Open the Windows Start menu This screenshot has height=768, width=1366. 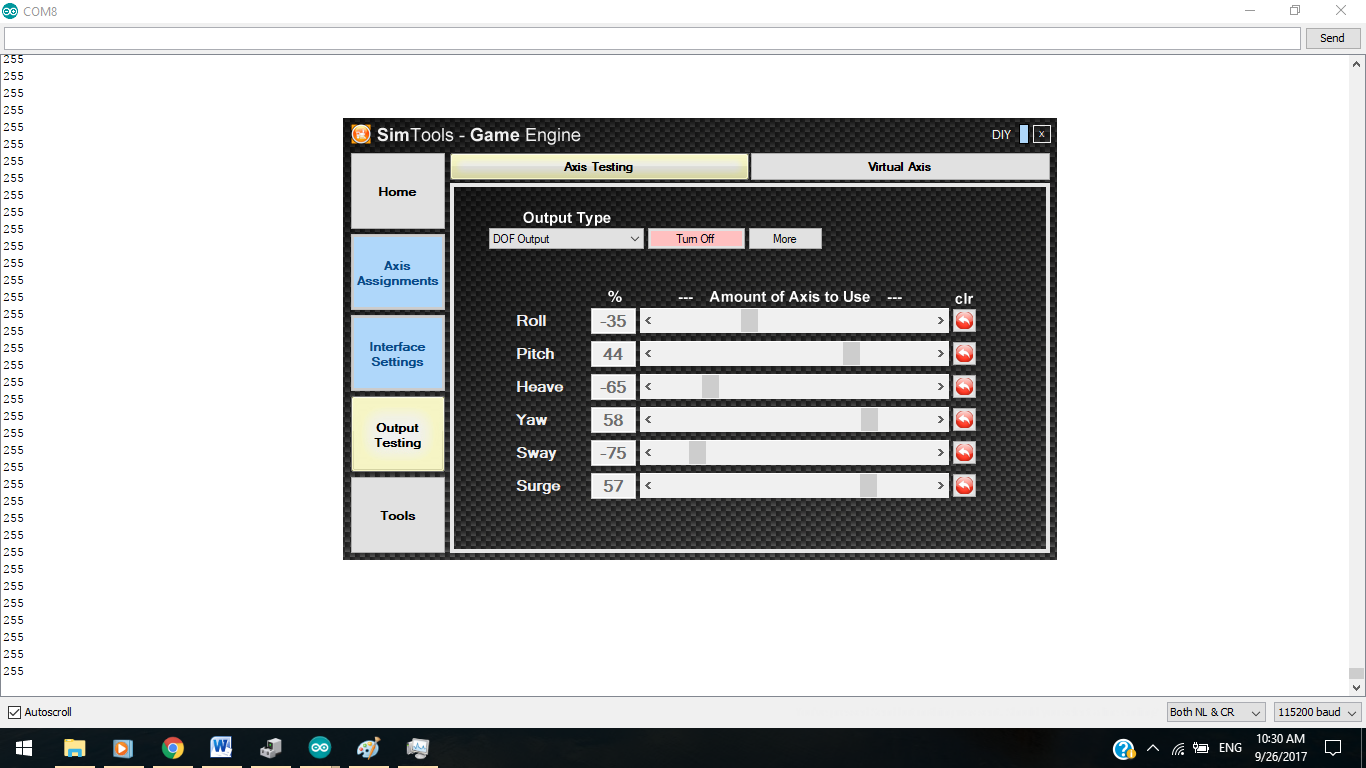click(x=24, y=748)
